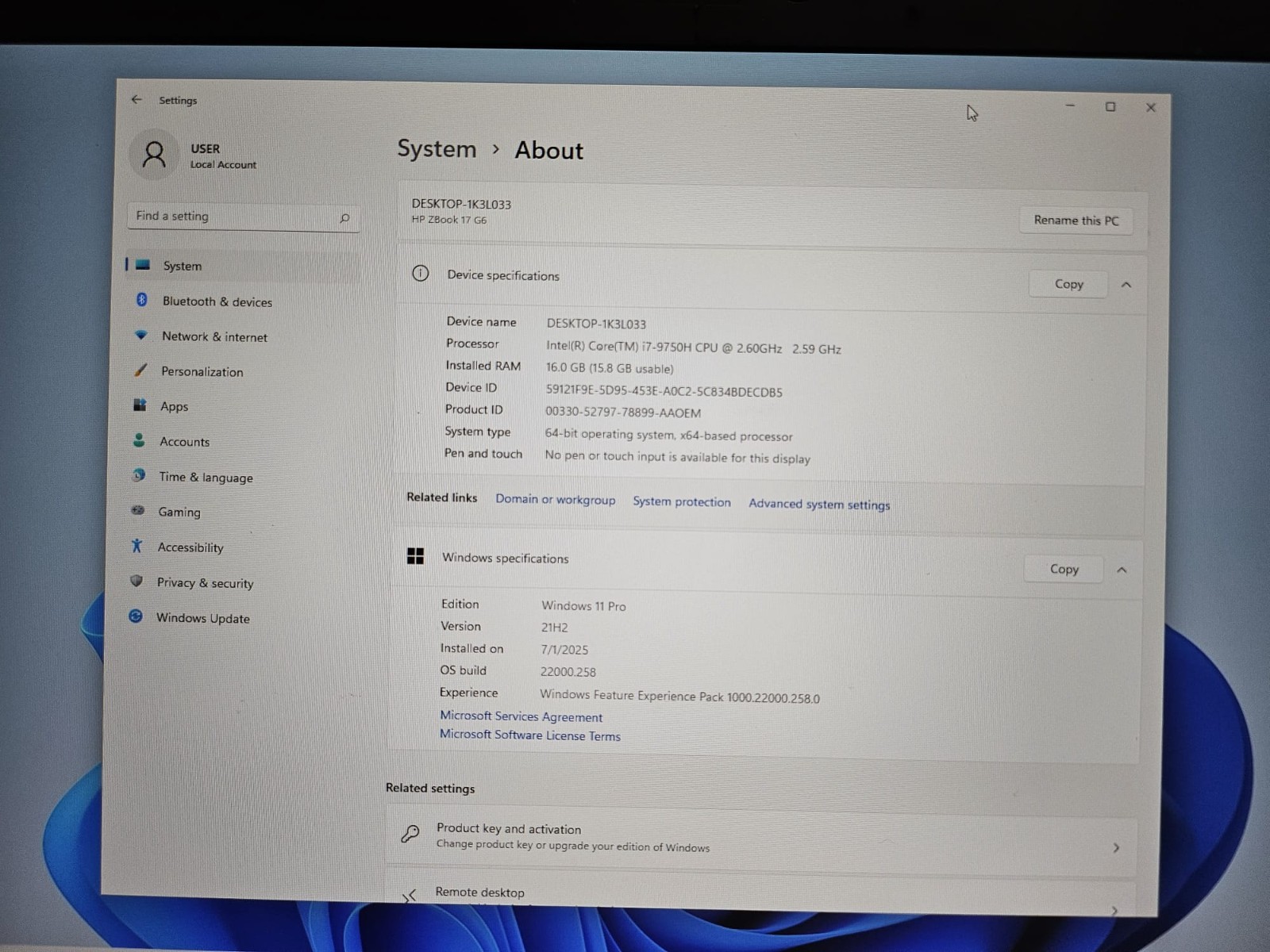Open System settings category
Image resolution: width=1270 pixels, height=952 pixels.
tap(243, 266)
